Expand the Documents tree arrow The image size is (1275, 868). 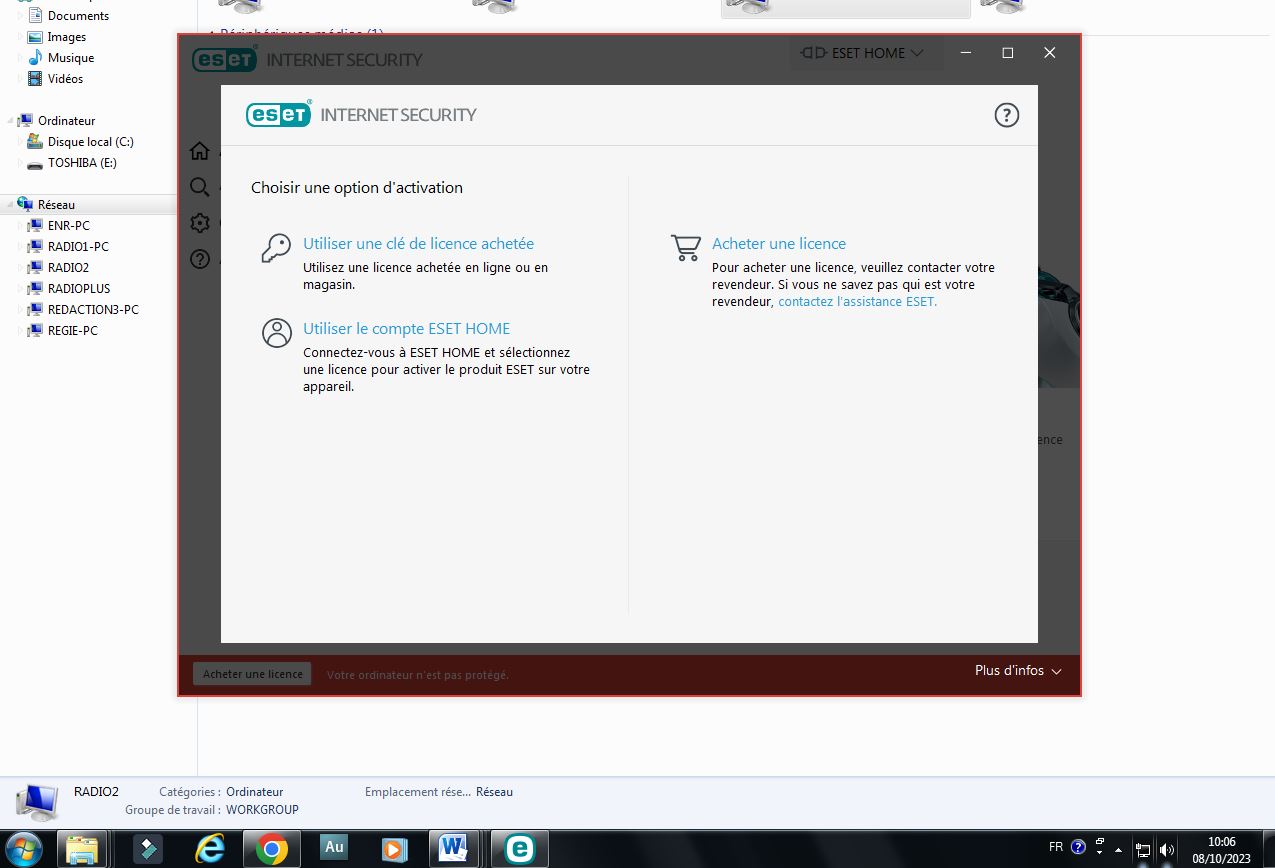(x=21, y=16)
